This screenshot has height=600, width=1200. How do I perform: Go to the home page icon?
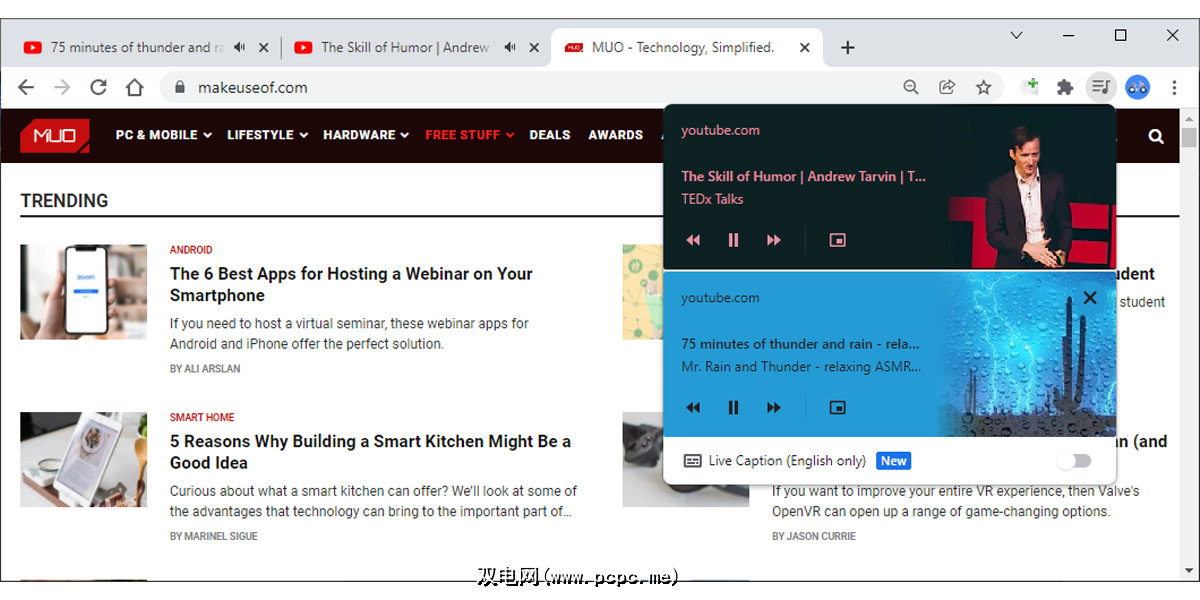coord(134,87)
